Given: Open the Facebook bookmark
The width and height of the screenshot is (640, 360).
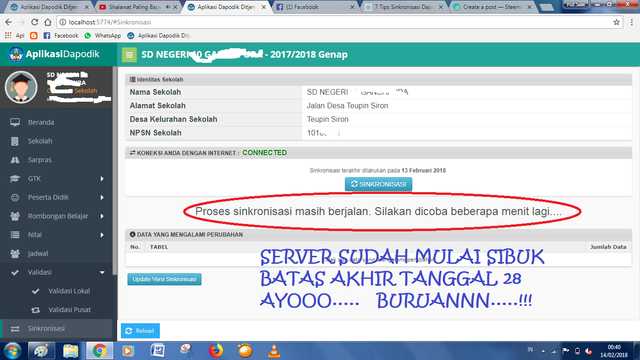Looking at the screenshot, I should [x=61, y=36].
